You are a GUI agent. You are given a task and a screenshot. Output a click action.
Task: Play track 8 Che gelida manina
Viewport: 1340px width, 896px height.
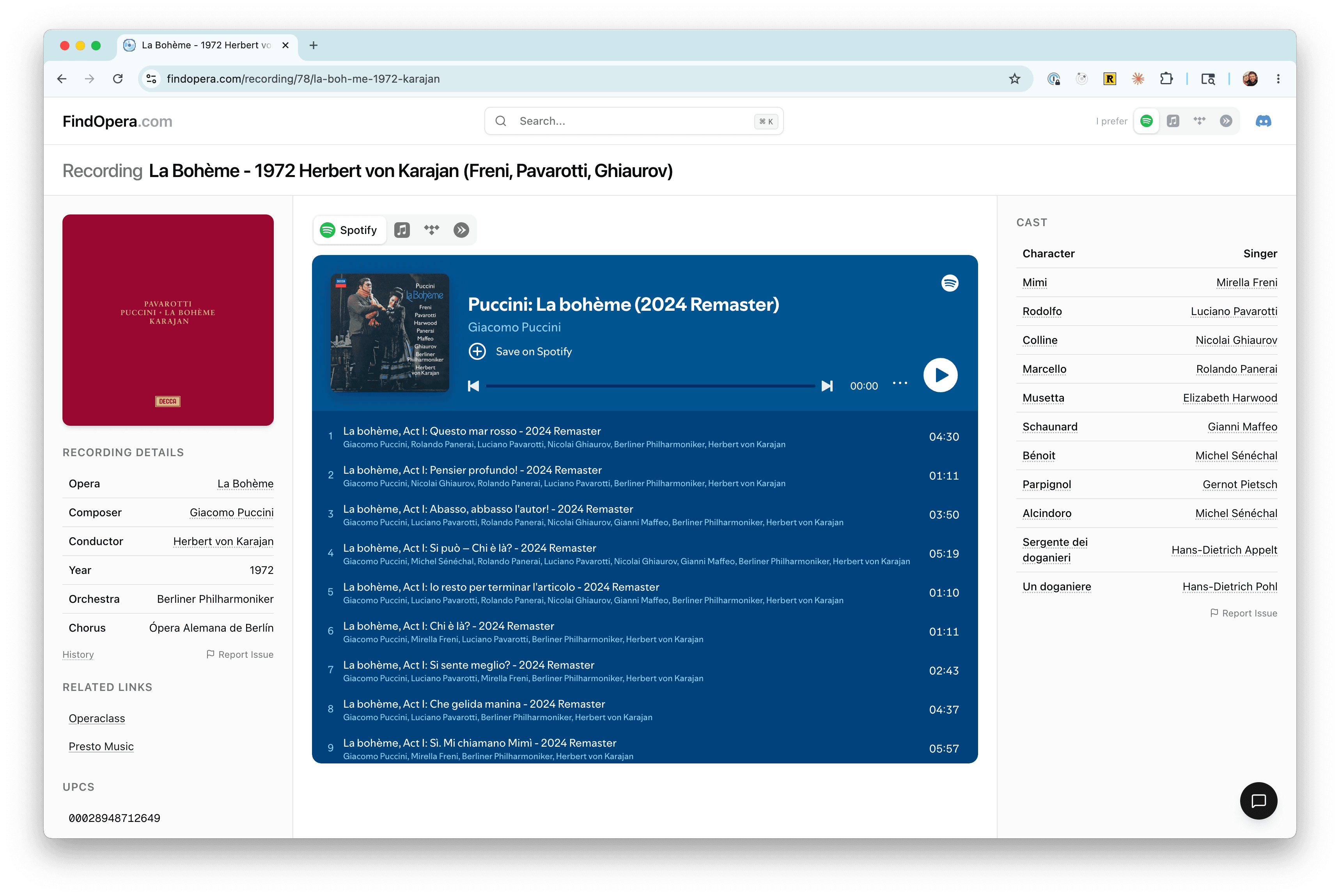click(645, 710)
